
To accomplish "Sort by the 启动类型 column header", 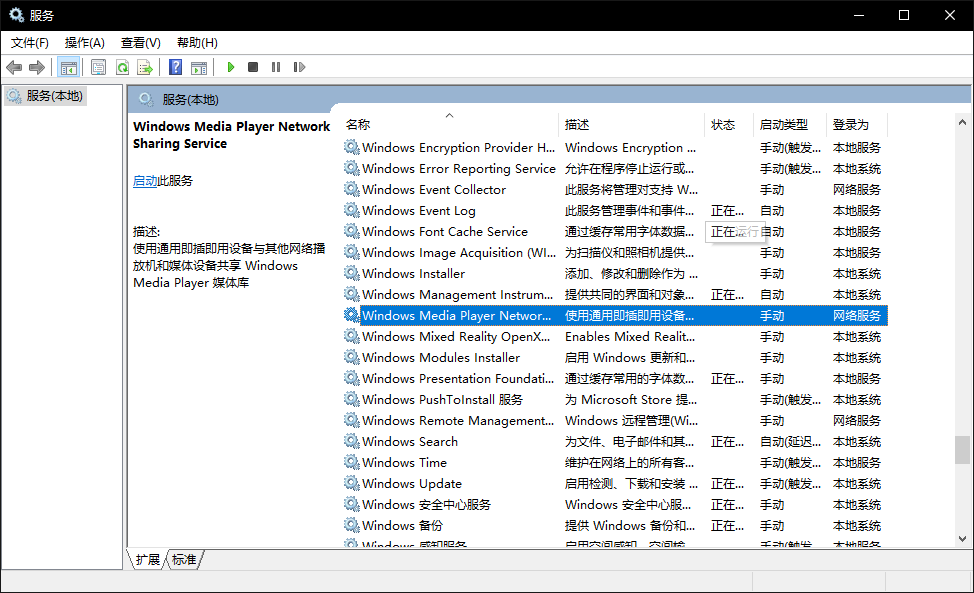I will 784,125.
